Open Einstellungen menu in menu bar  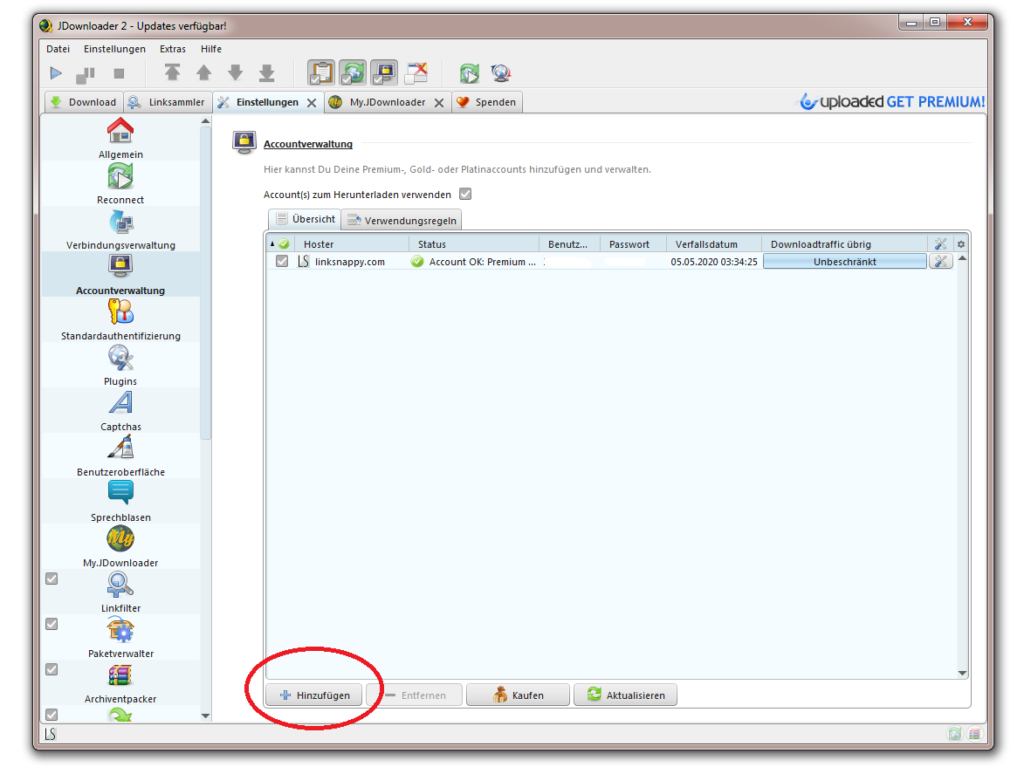(114, 49)
